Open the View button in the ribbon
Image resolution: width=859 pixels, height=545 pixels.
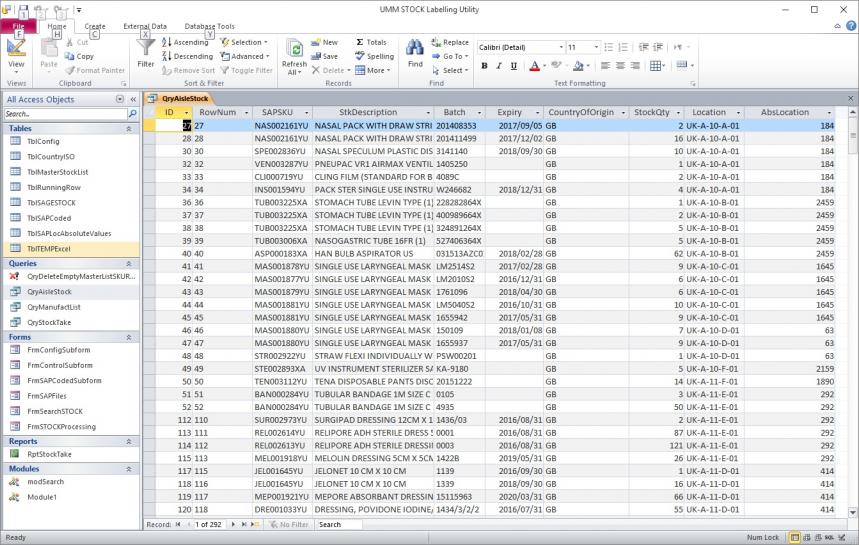tap(16, 55)
